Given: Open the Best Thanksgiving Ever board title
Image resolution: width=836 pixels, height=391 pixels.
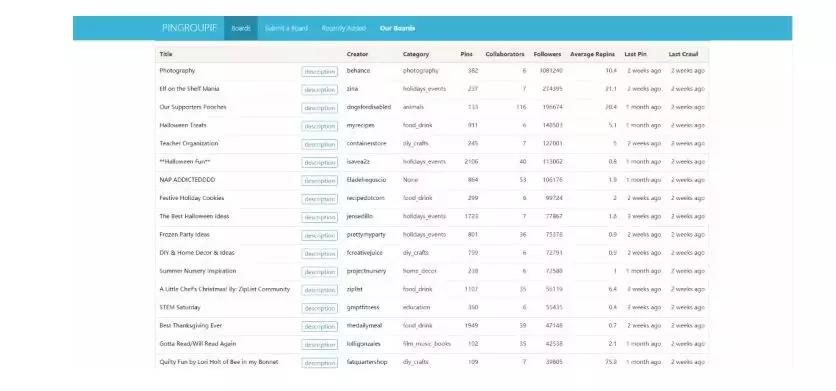Looking at the screenshot, I should click(x=191, y=325).
